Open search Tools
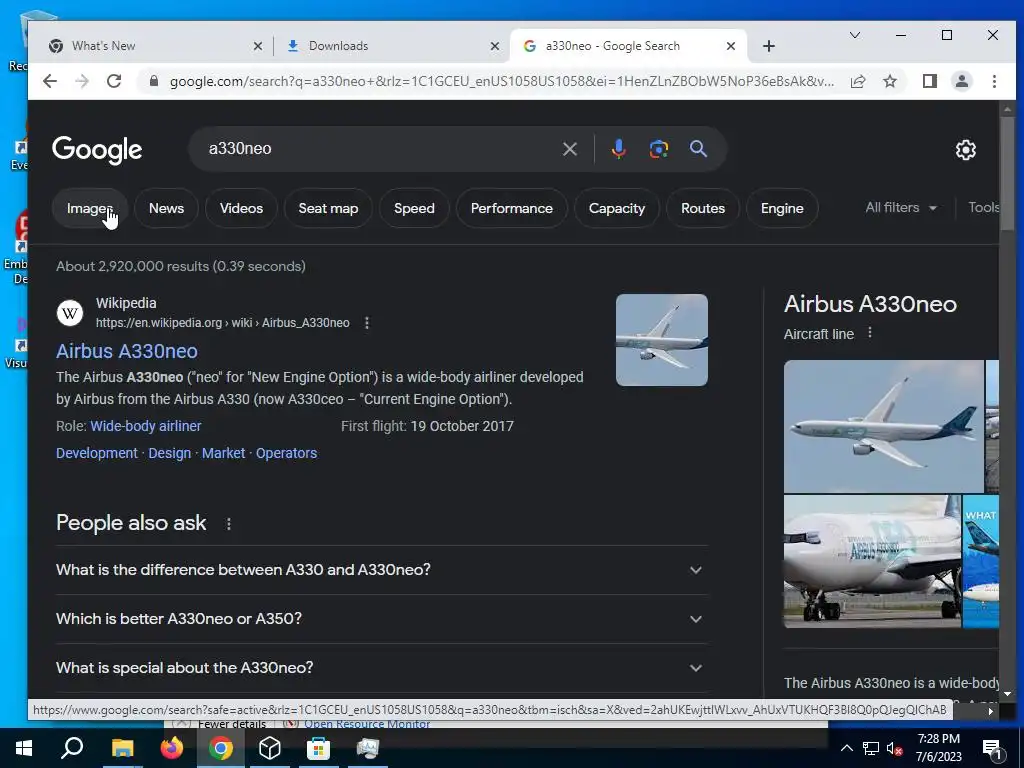 tap(984, 208)
